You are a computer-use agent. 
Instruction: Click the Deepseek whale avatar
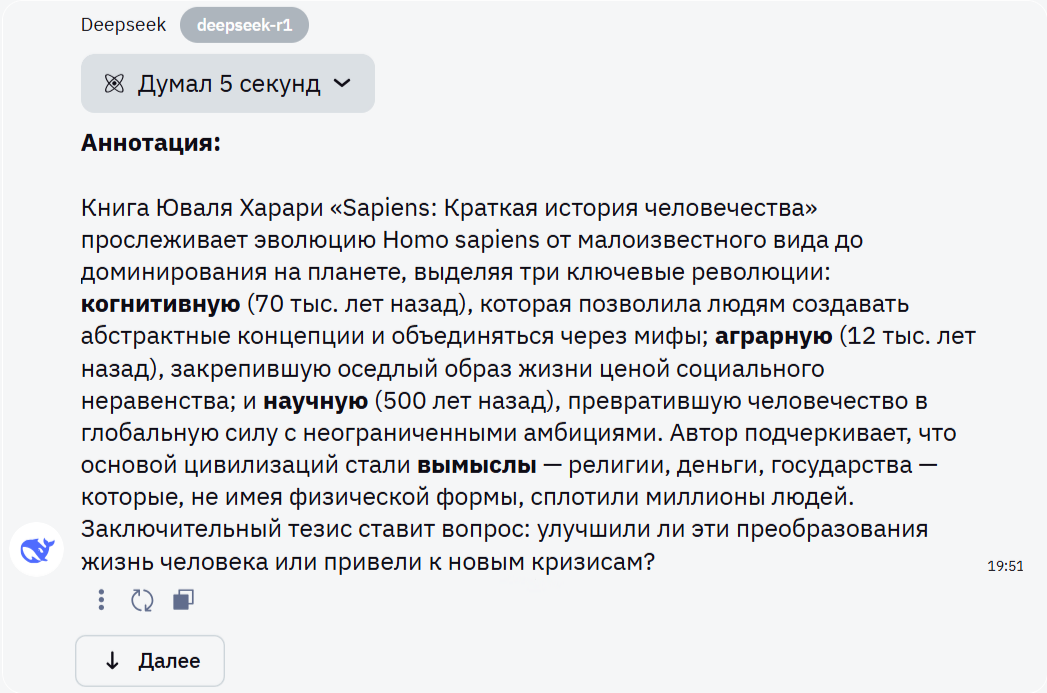(36, 548)
